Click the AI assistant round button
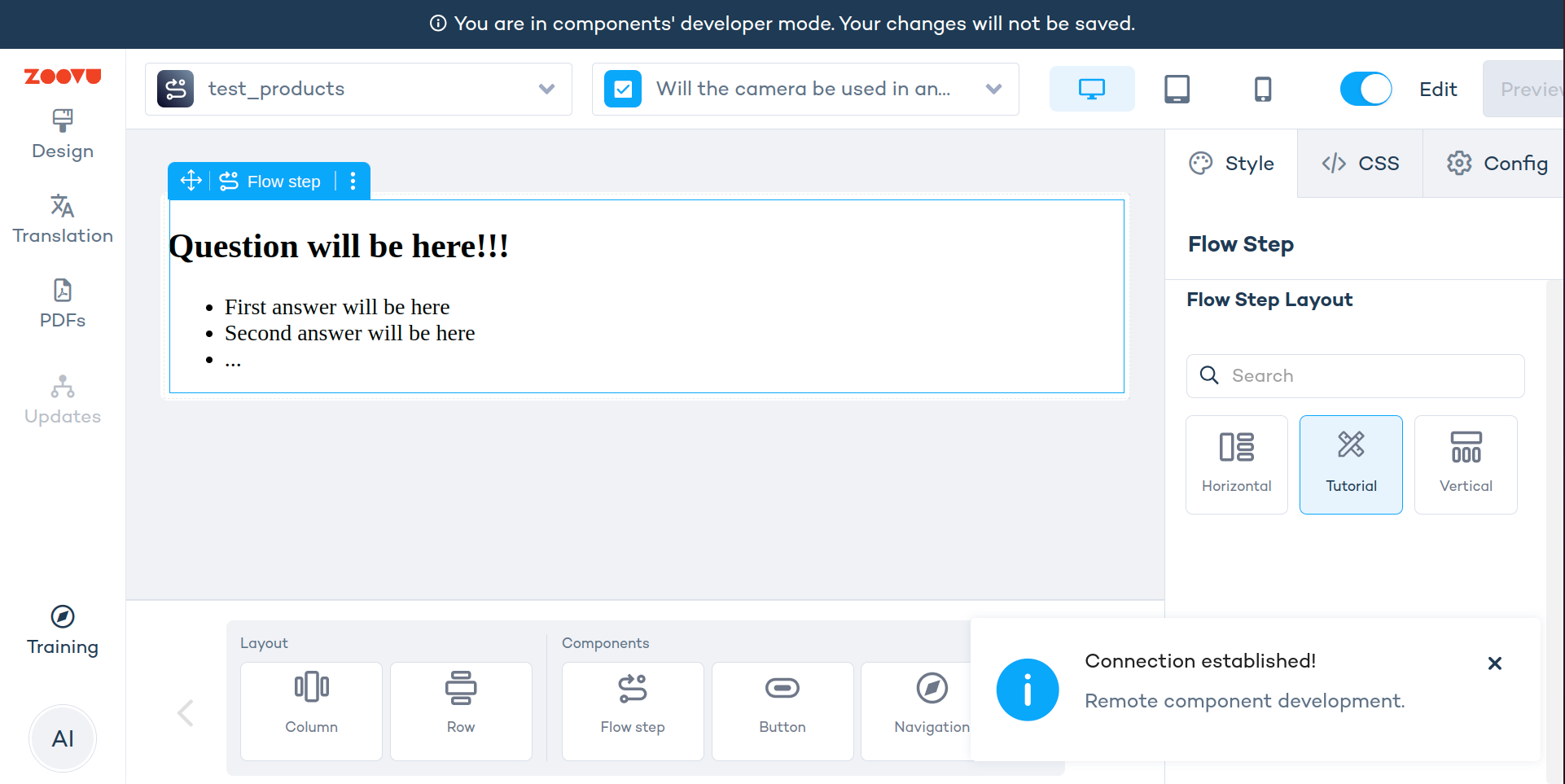 click(x=63, y=738)
